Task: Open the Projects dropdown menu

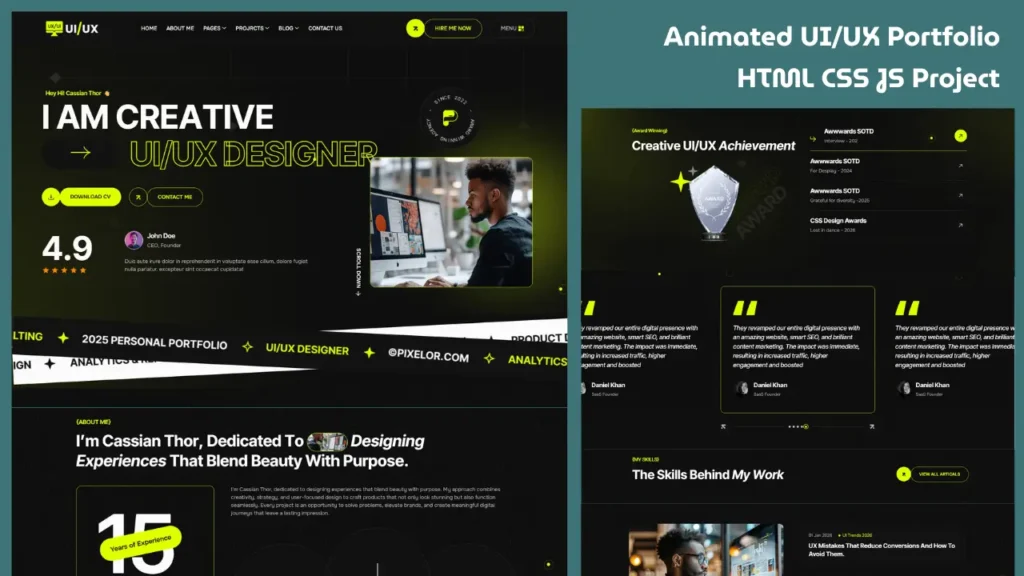Action: (250, 28)
